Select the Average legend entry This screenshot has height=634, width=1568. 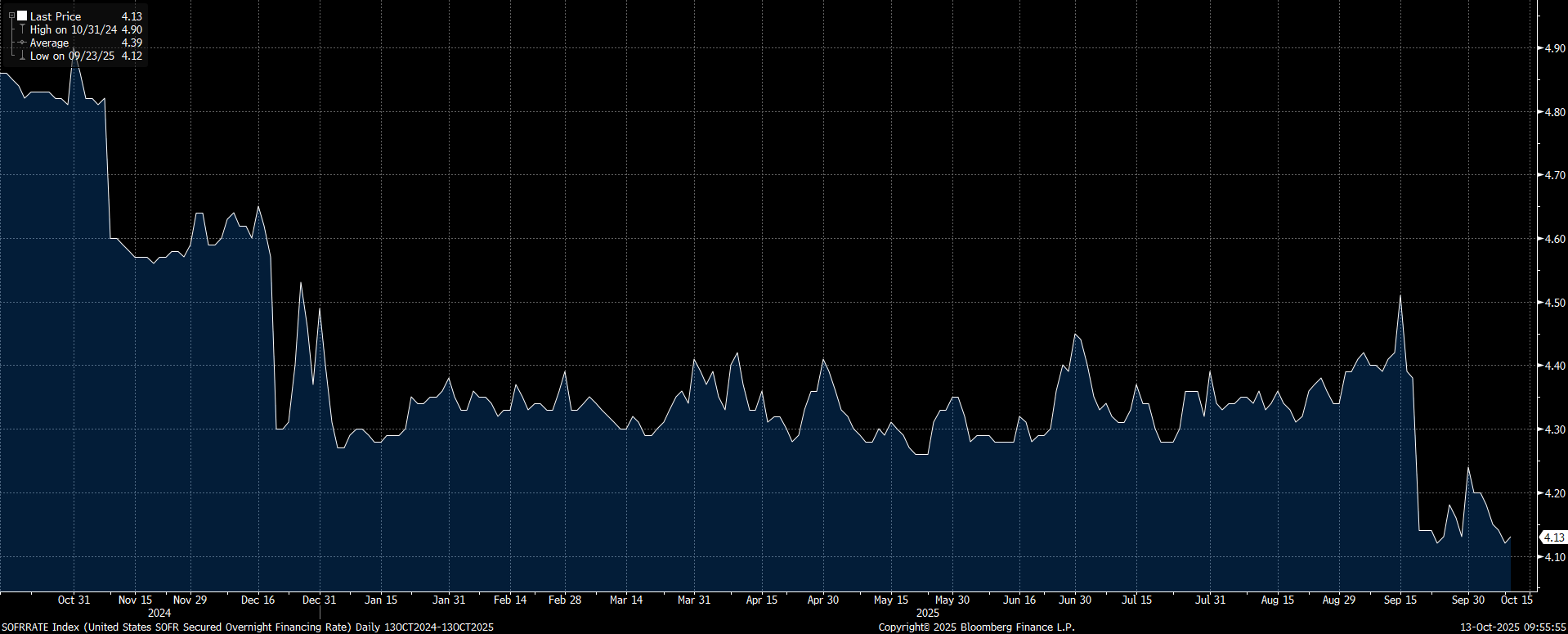50,43
